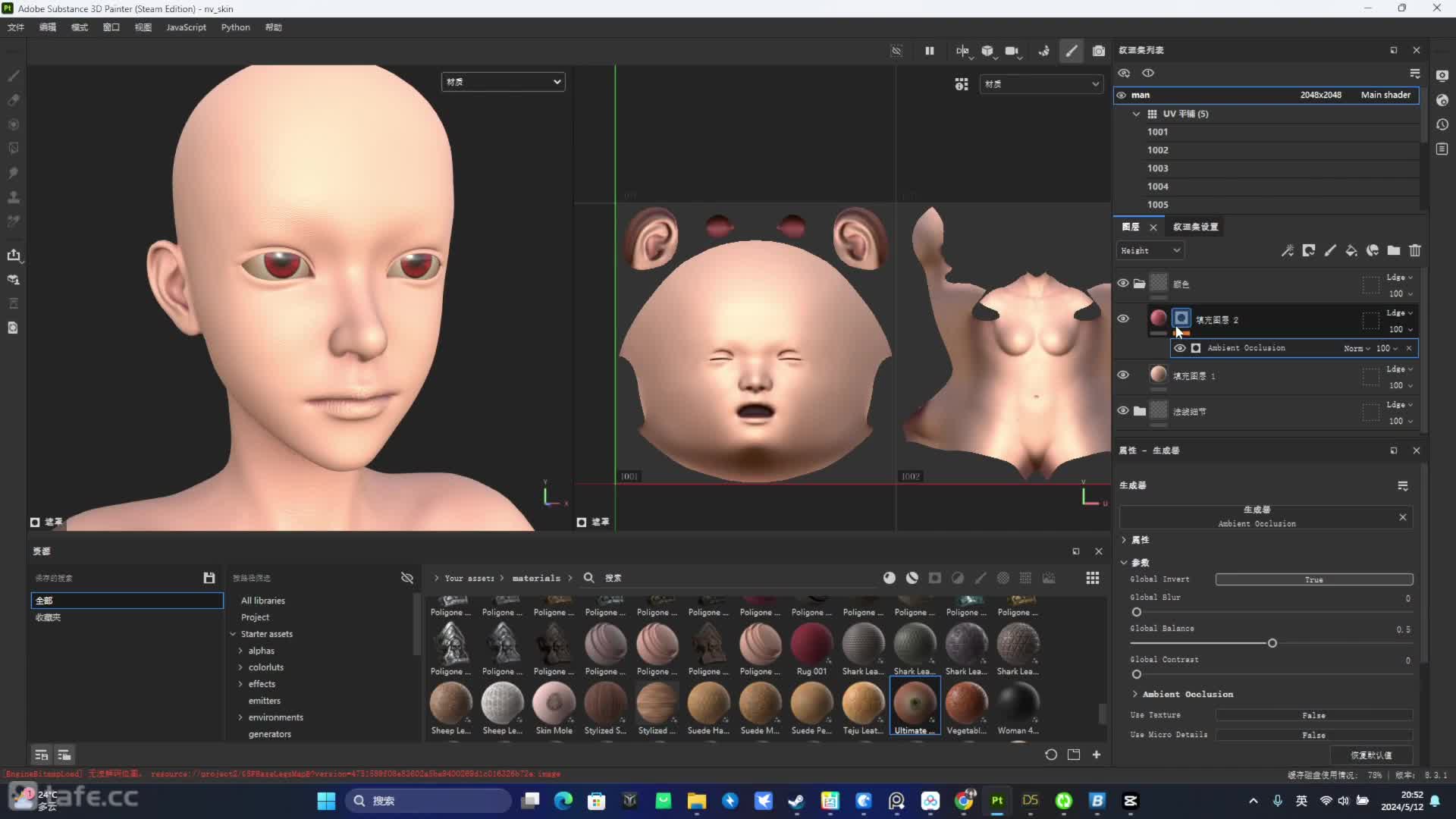
Task: Expand the Ambient Occlusion parameter section
Action: point(1135,694)
